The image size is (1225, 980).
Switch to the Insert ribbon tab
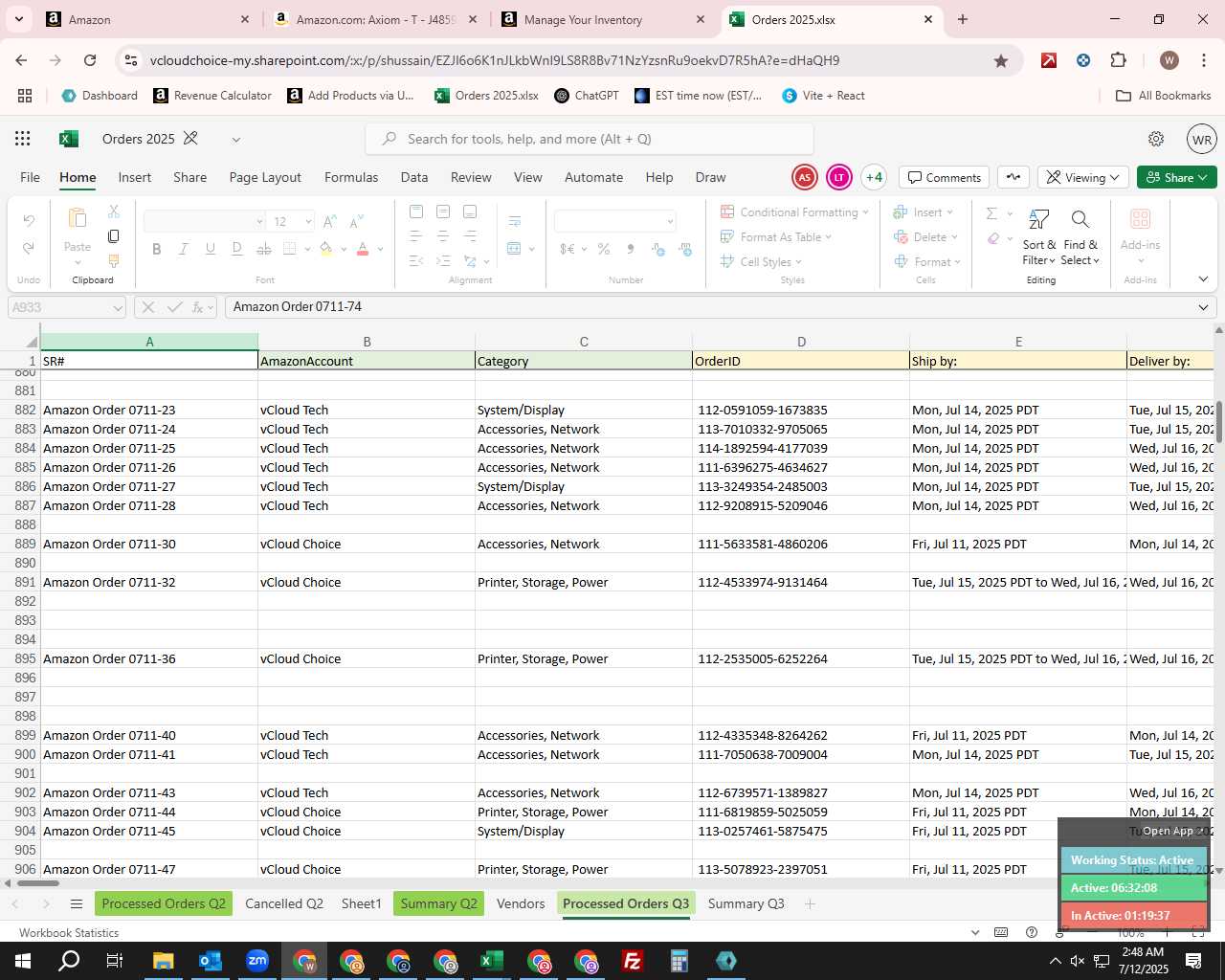point(135,177)
